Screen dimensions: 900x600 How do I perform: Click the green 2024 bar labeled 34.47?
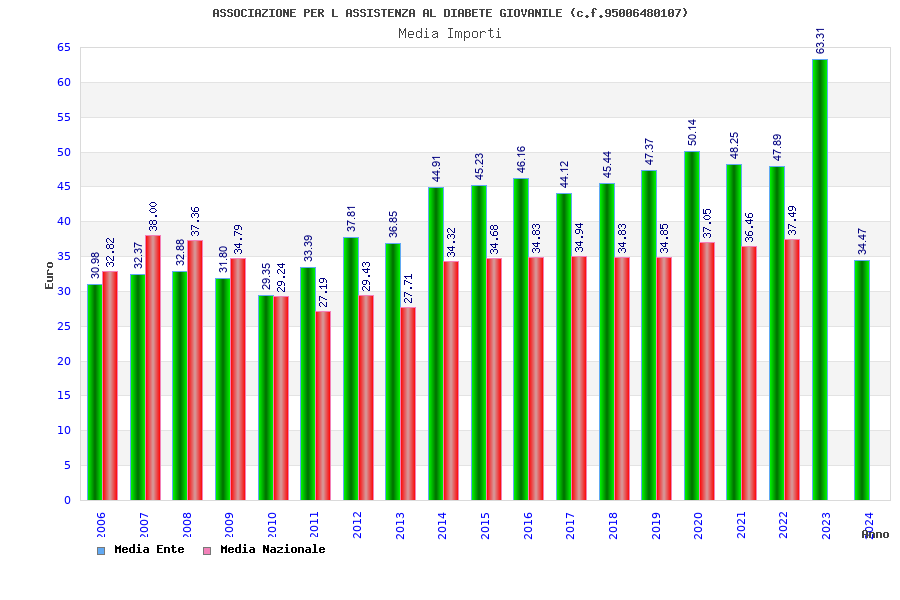pos(862,380)
